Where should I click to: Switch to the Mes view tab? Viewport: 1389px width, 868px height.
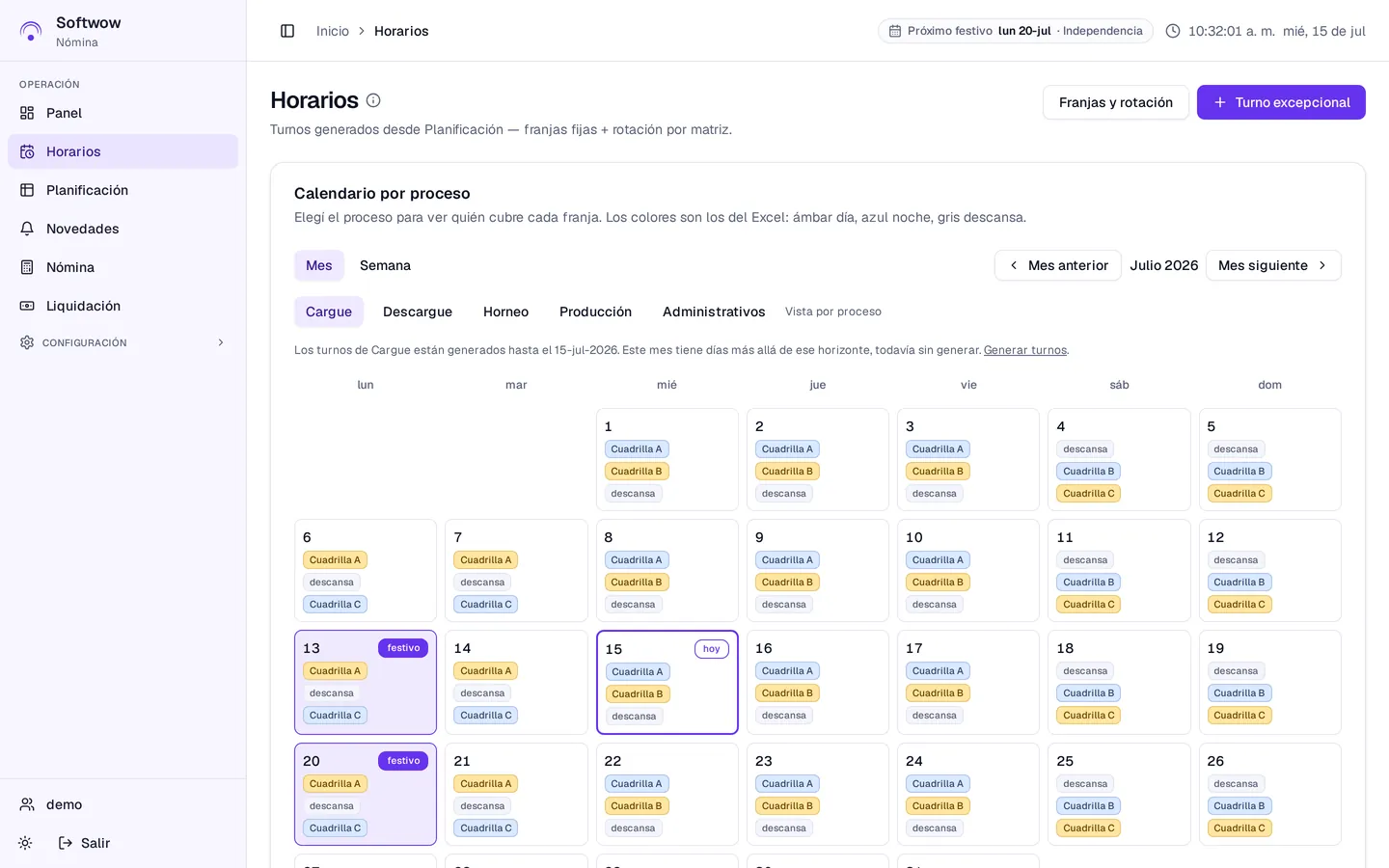(x=319, y=265)
